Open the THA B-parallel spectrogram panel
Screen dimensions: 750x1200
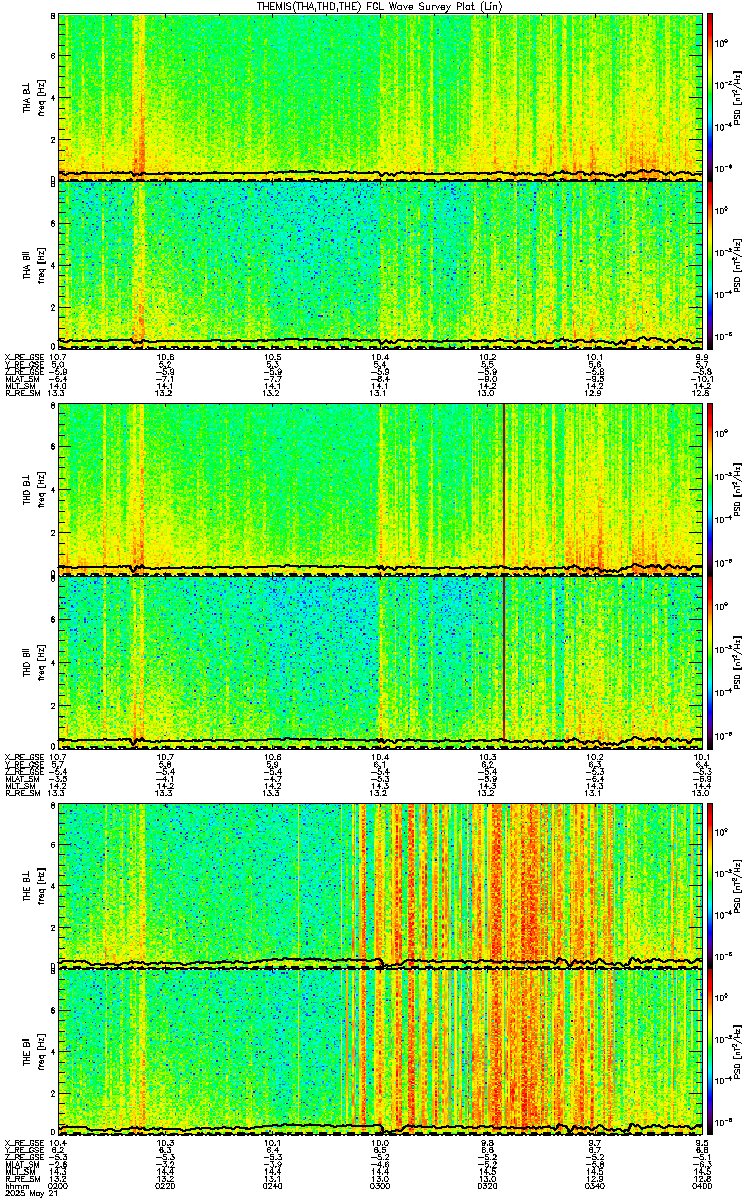(x=381, y=263)
